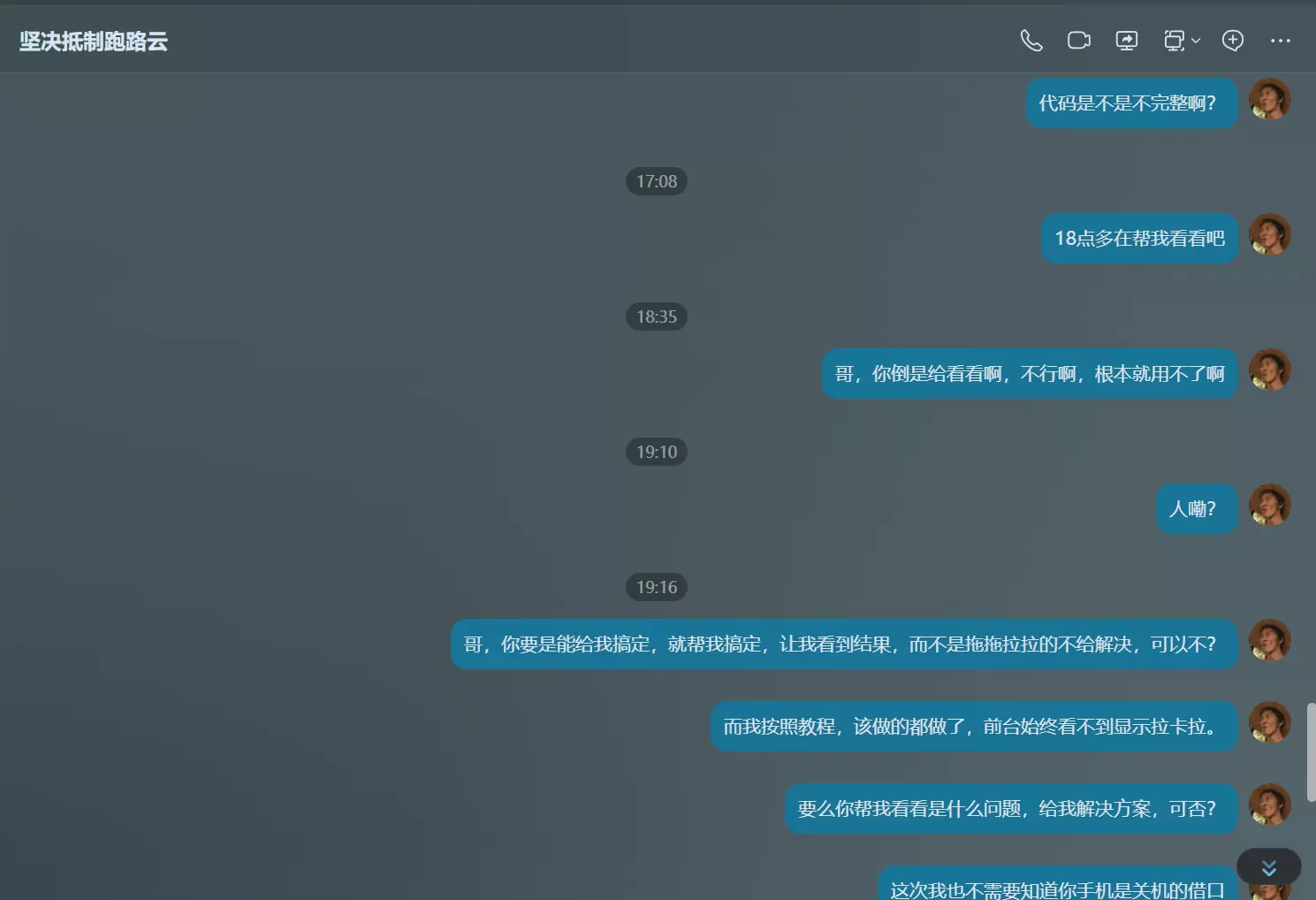Image resolution: width=1316 pixels, height=900 pixels.
Task: Start a video call with camera icon
Action: point(1079,41)
